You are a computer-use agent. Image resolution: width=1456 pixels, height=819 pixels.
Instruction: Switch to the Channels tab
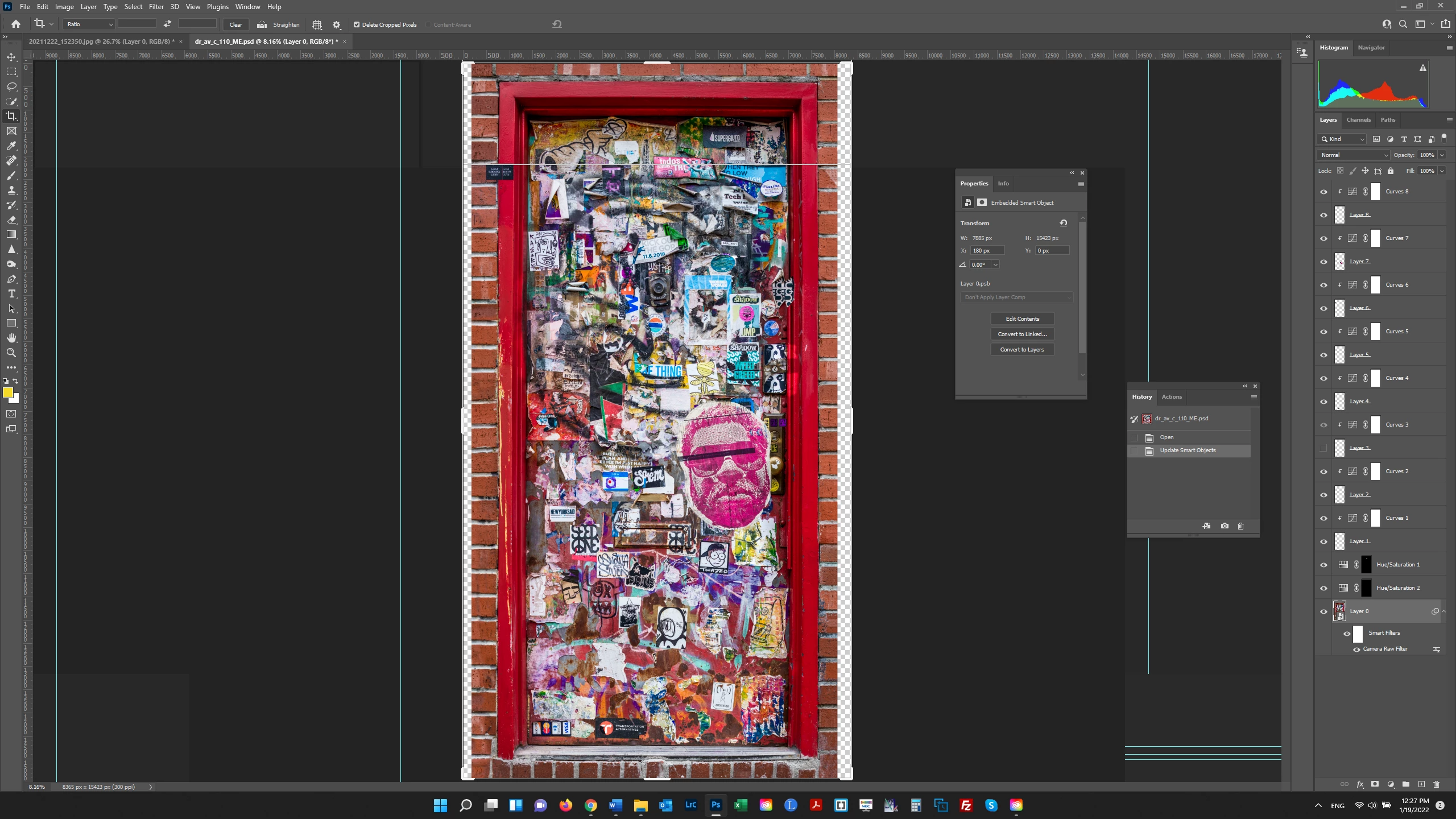tap(1358, 120)
